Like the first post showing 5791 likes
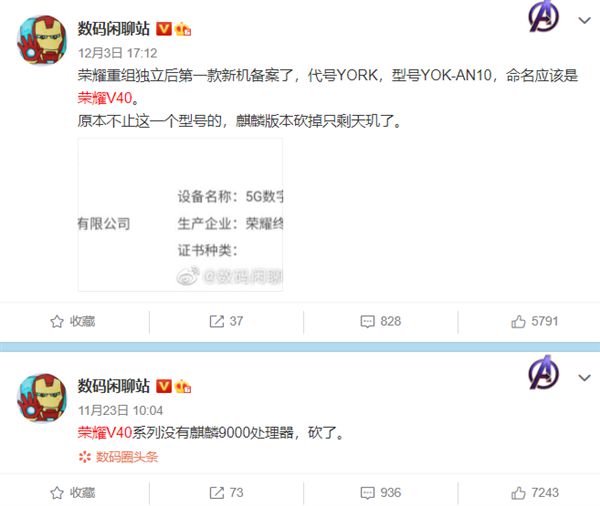 pyautogui.click(x=535, y=321)
